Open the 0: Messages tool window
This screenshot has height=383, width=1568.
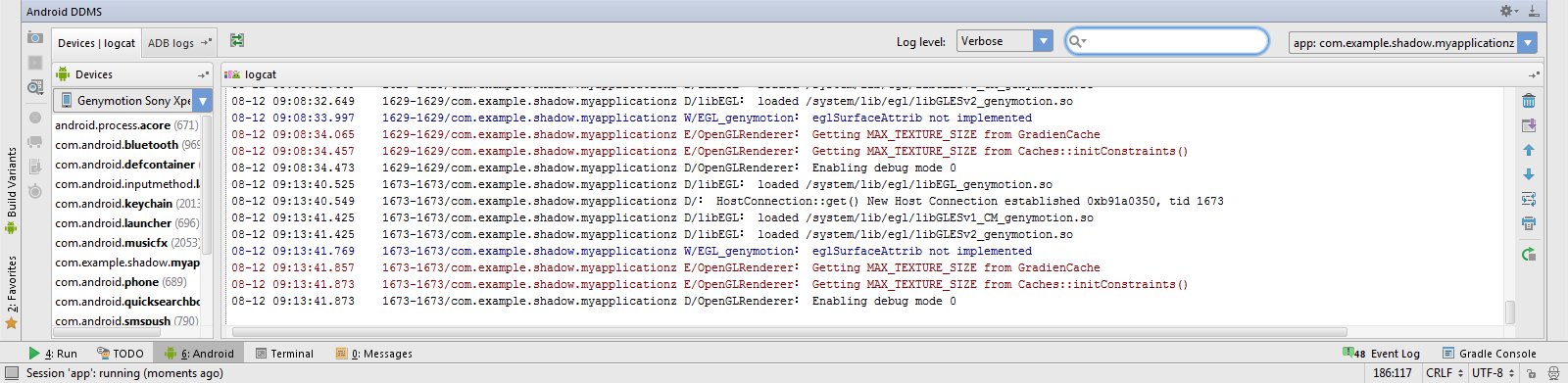click(x=373, y=354)
